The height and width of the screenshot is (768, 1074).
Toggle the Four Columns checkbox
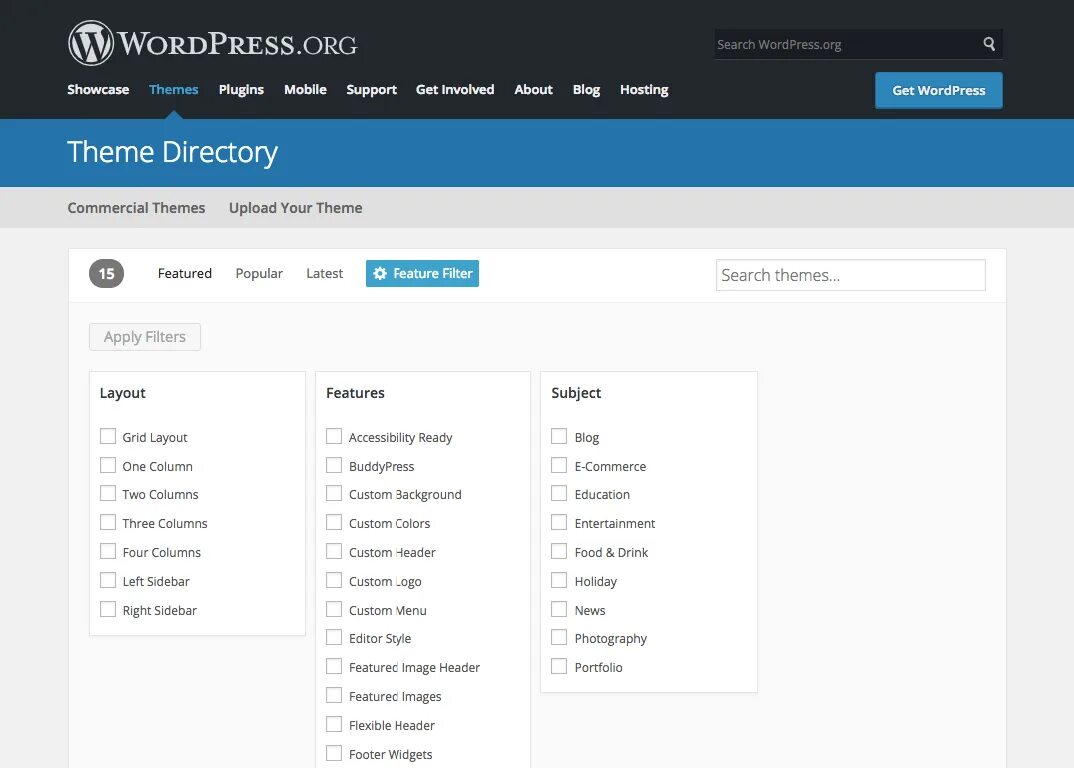pyautogui.click(x=108, y=552)
